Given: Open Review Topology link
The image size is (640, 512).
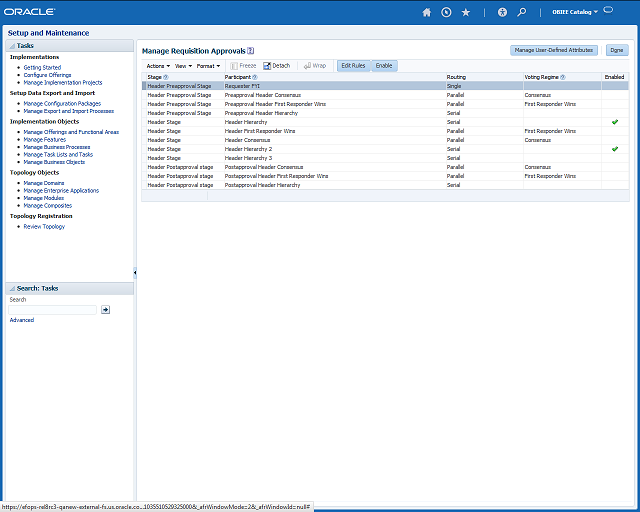Looking at the screenshot, I should 44,227.
